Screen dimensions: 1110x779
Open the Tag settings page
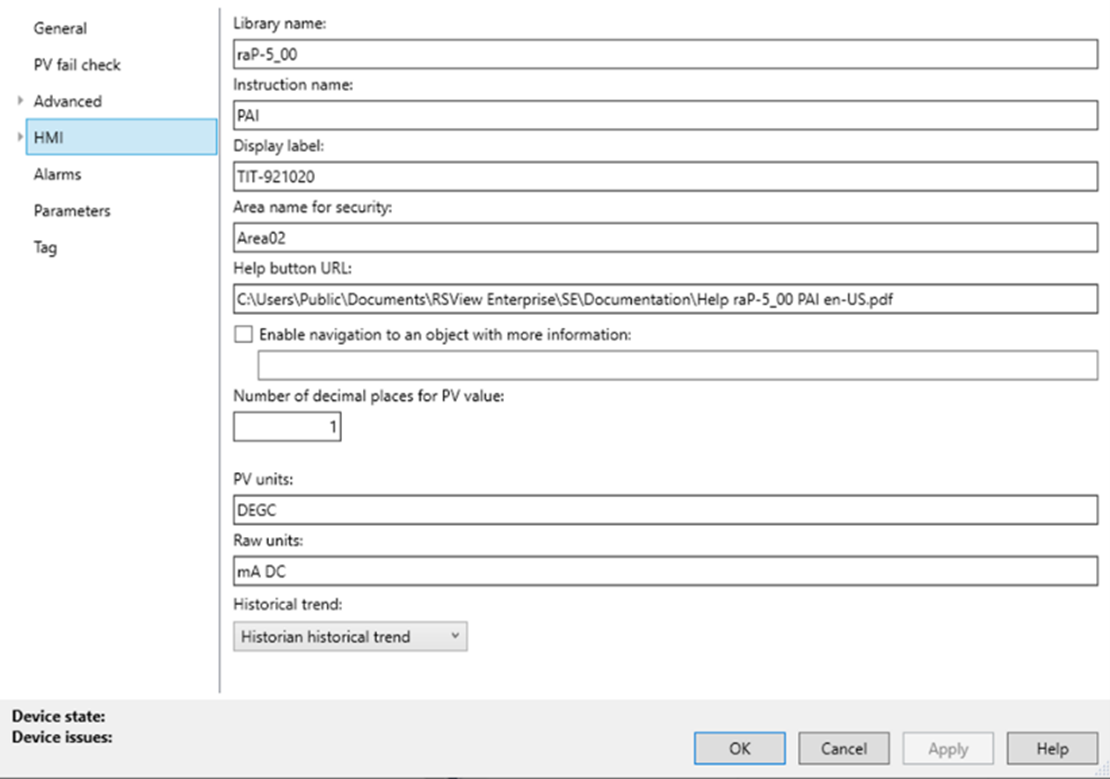click(44, 247)
